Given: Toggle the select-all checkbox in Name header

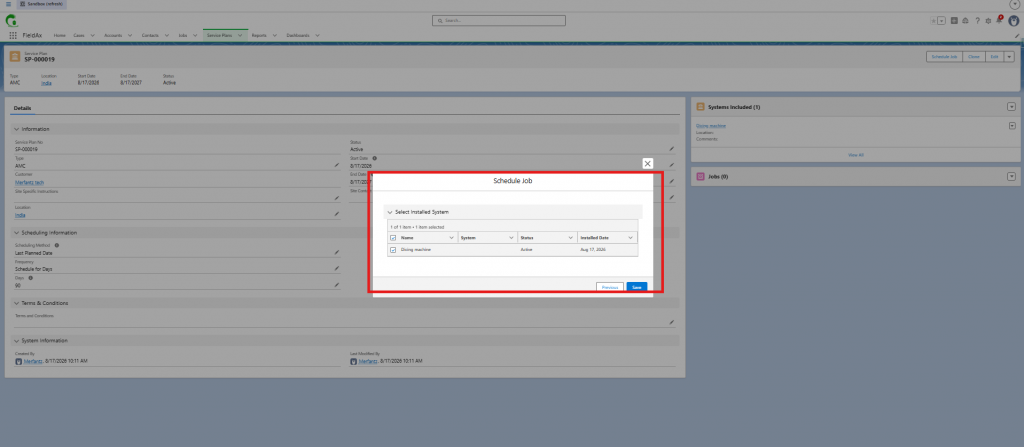Looking at the screenshot, I should pos(393,238).
